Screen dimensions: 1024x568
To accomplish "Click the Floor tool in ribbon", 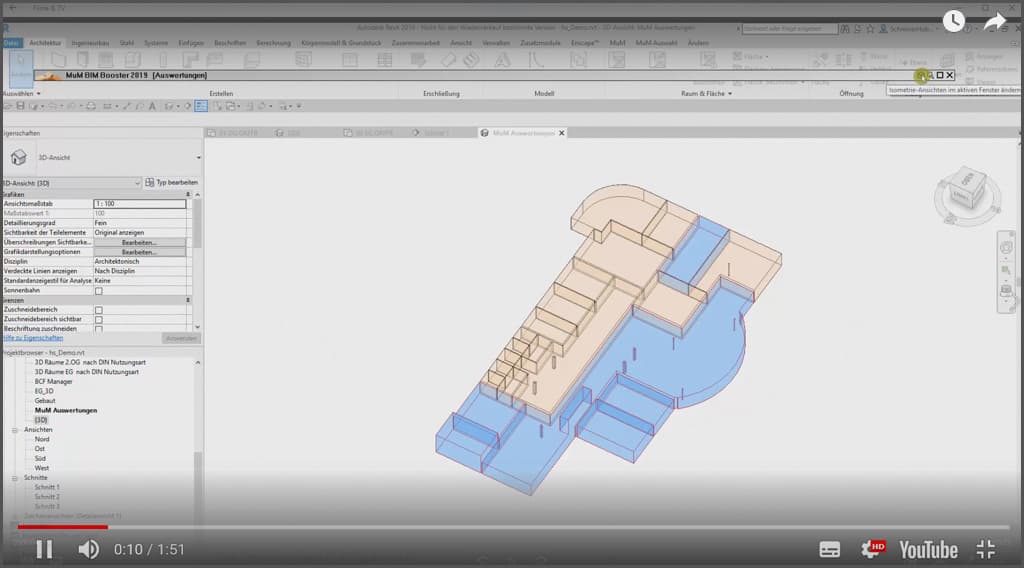I will click(x=252, y=60).
